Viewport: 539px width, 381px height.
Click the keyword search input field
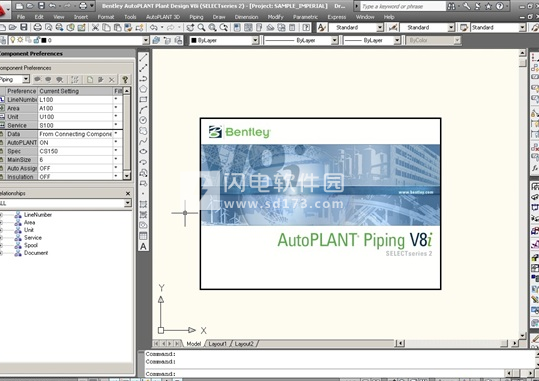(x=403, y=6)
